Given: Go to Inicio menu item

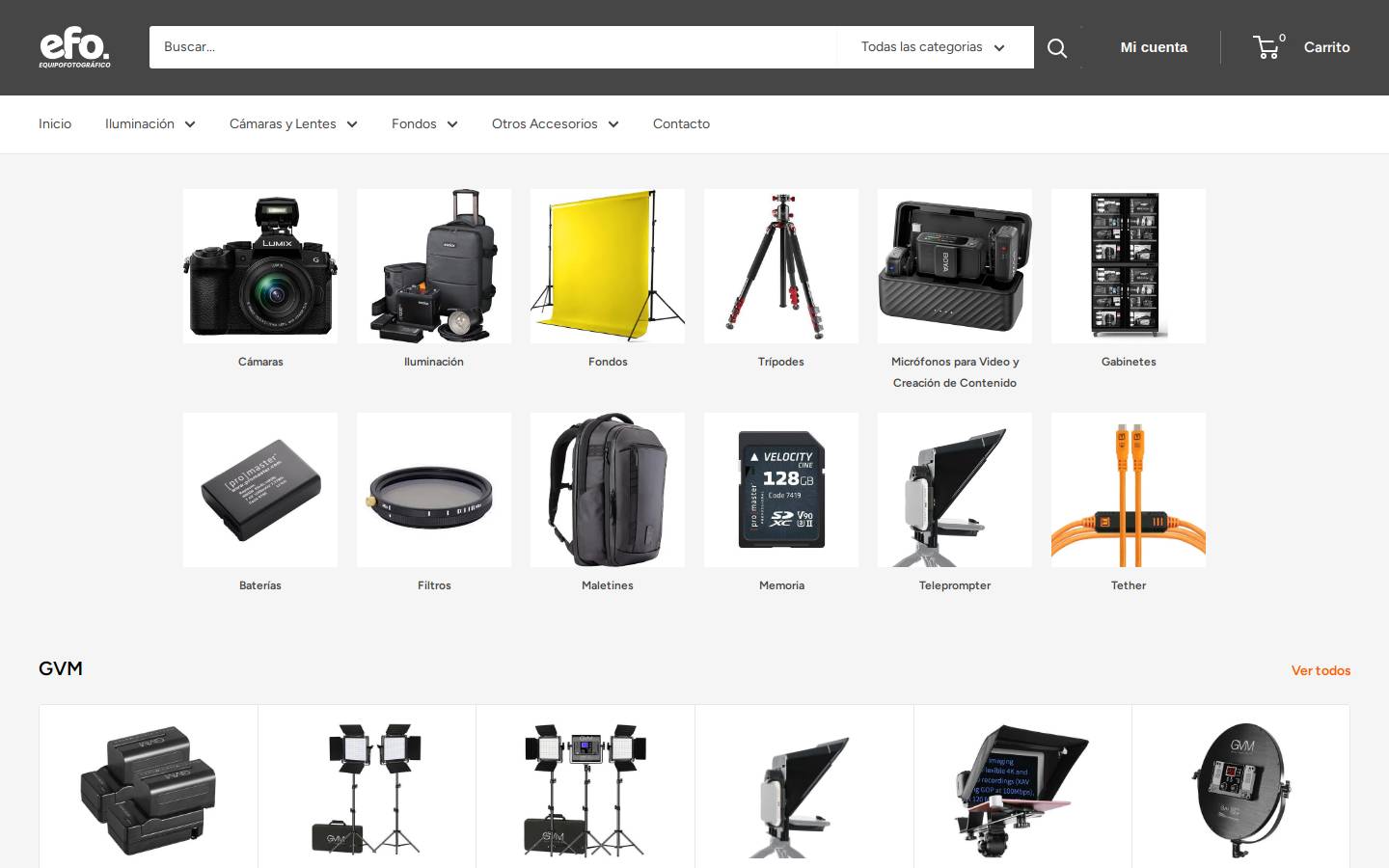Looking at the screenshot, I should (55, 123).
